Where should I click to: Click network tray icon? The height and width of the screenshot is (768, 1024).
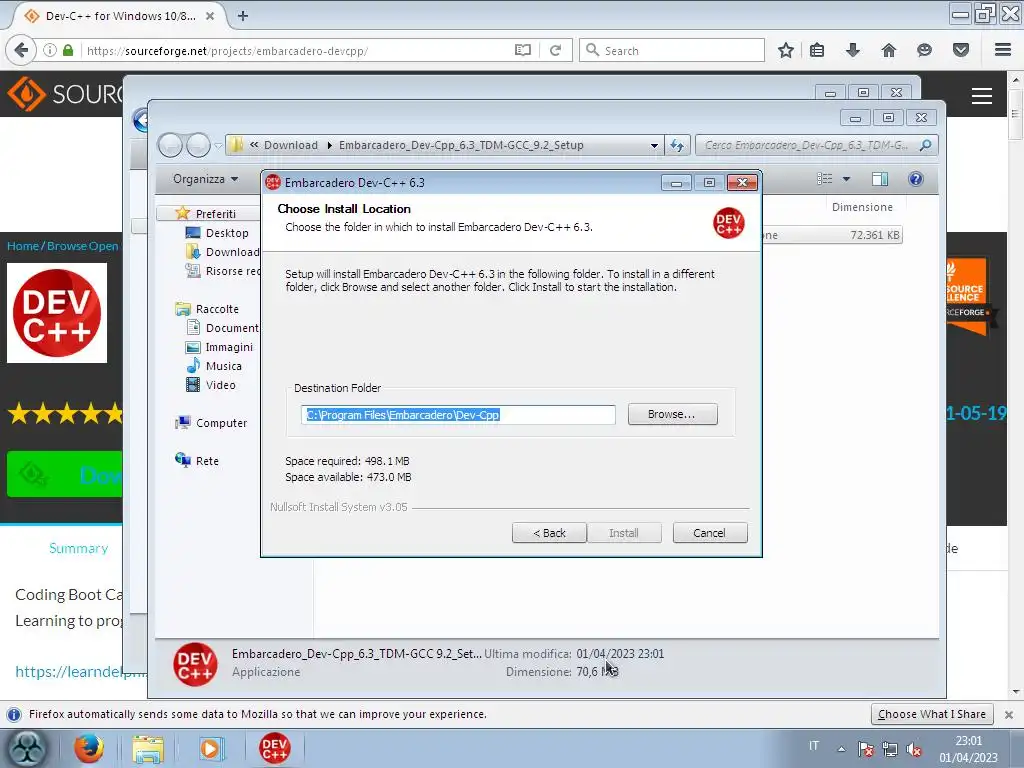[889, 749]
